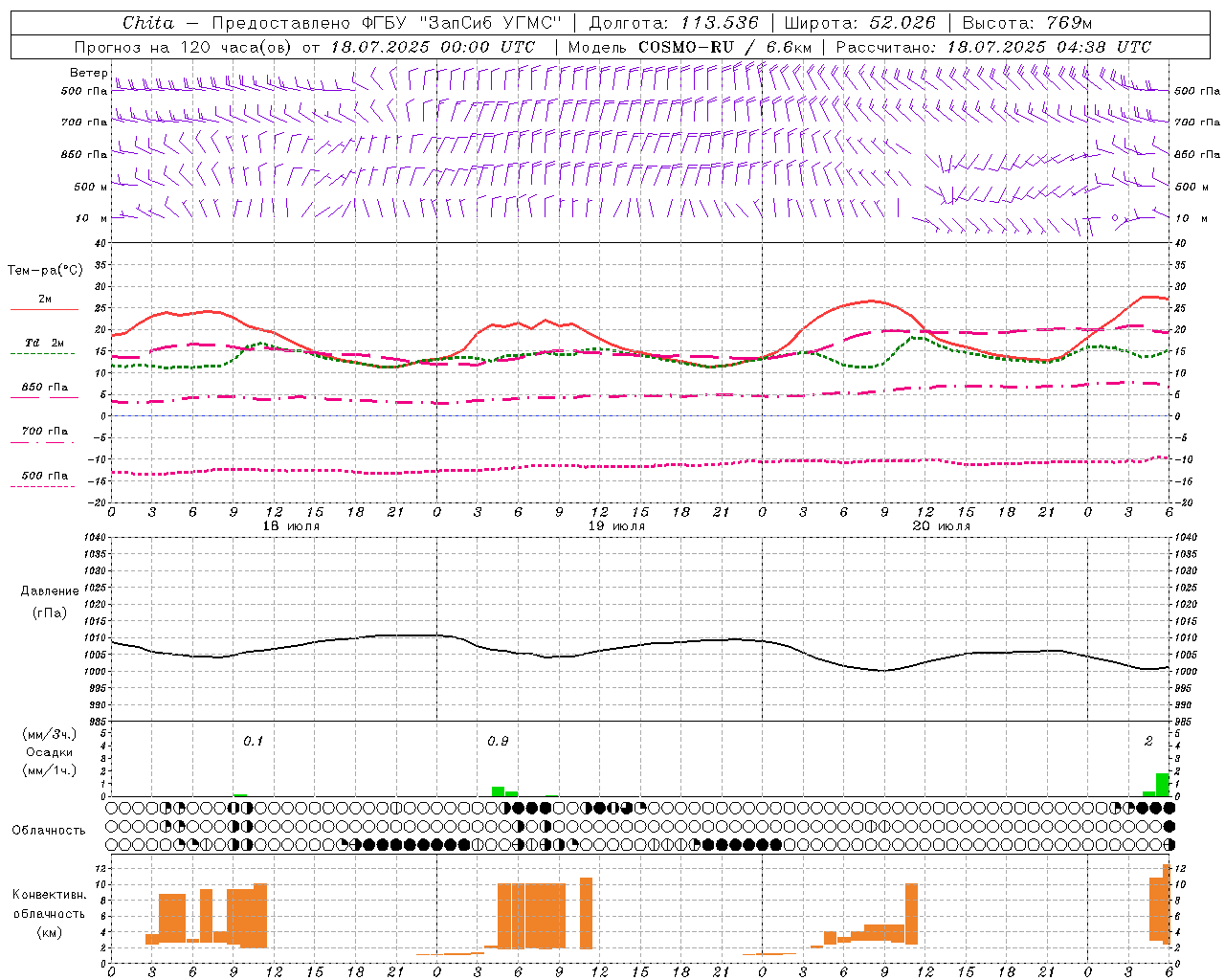Click the Давление pressure panel label
Screen dimensions: 1225x980
50,591
